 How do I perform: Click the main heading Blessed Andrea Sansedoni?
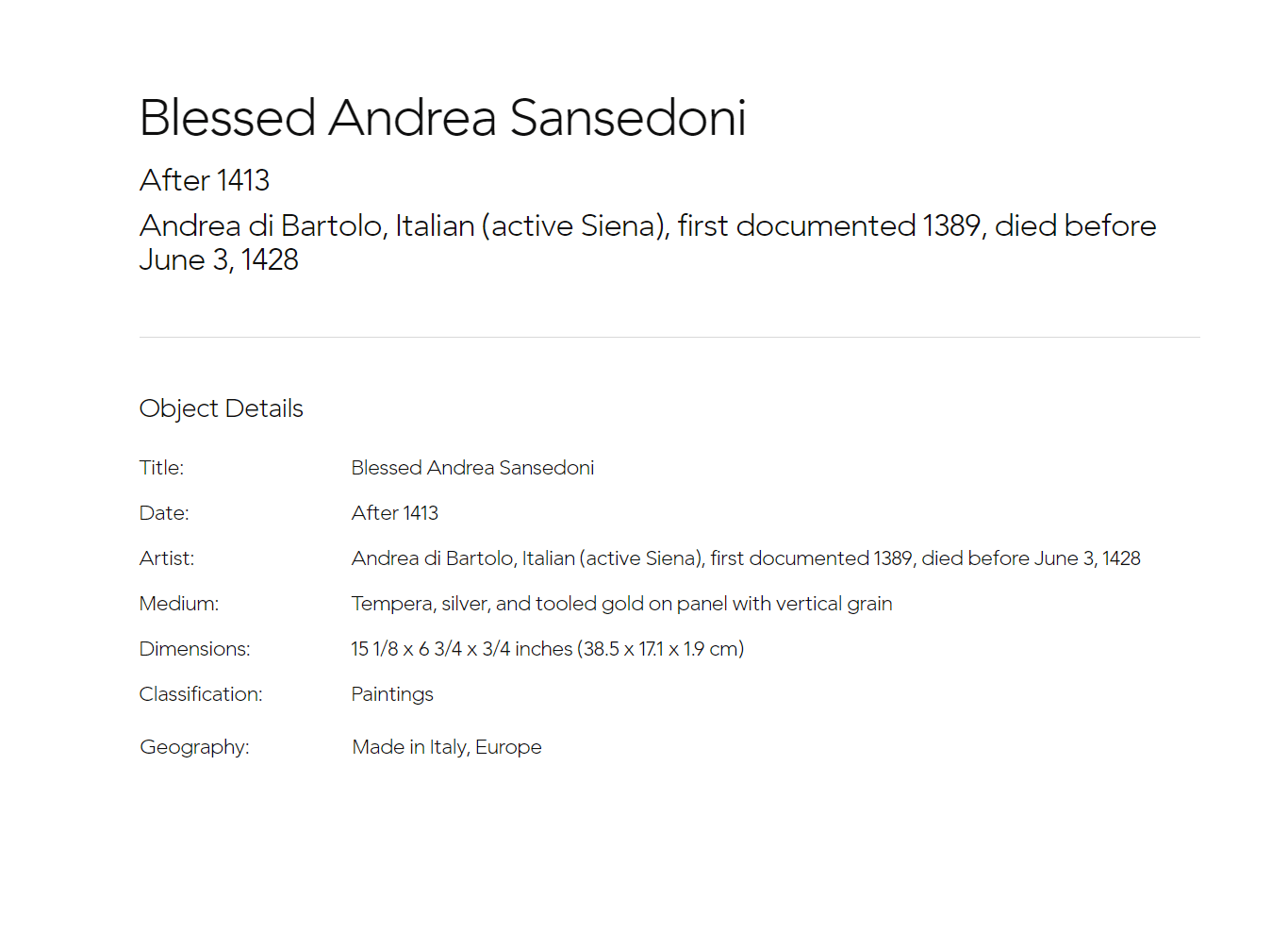tap(442, 119)
